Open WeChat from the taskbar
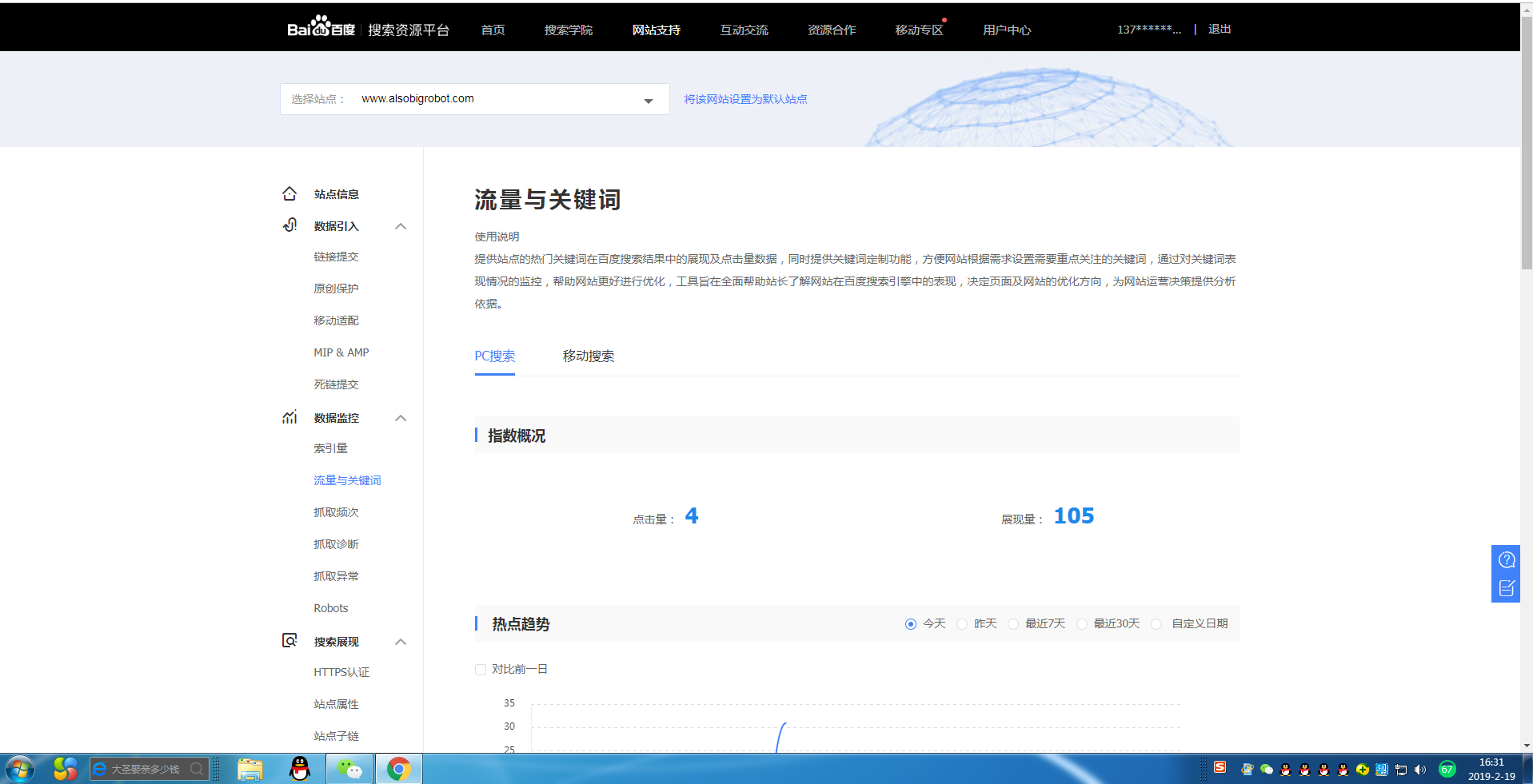Screen dimensions: 1533x784 [x=349, y=769]
